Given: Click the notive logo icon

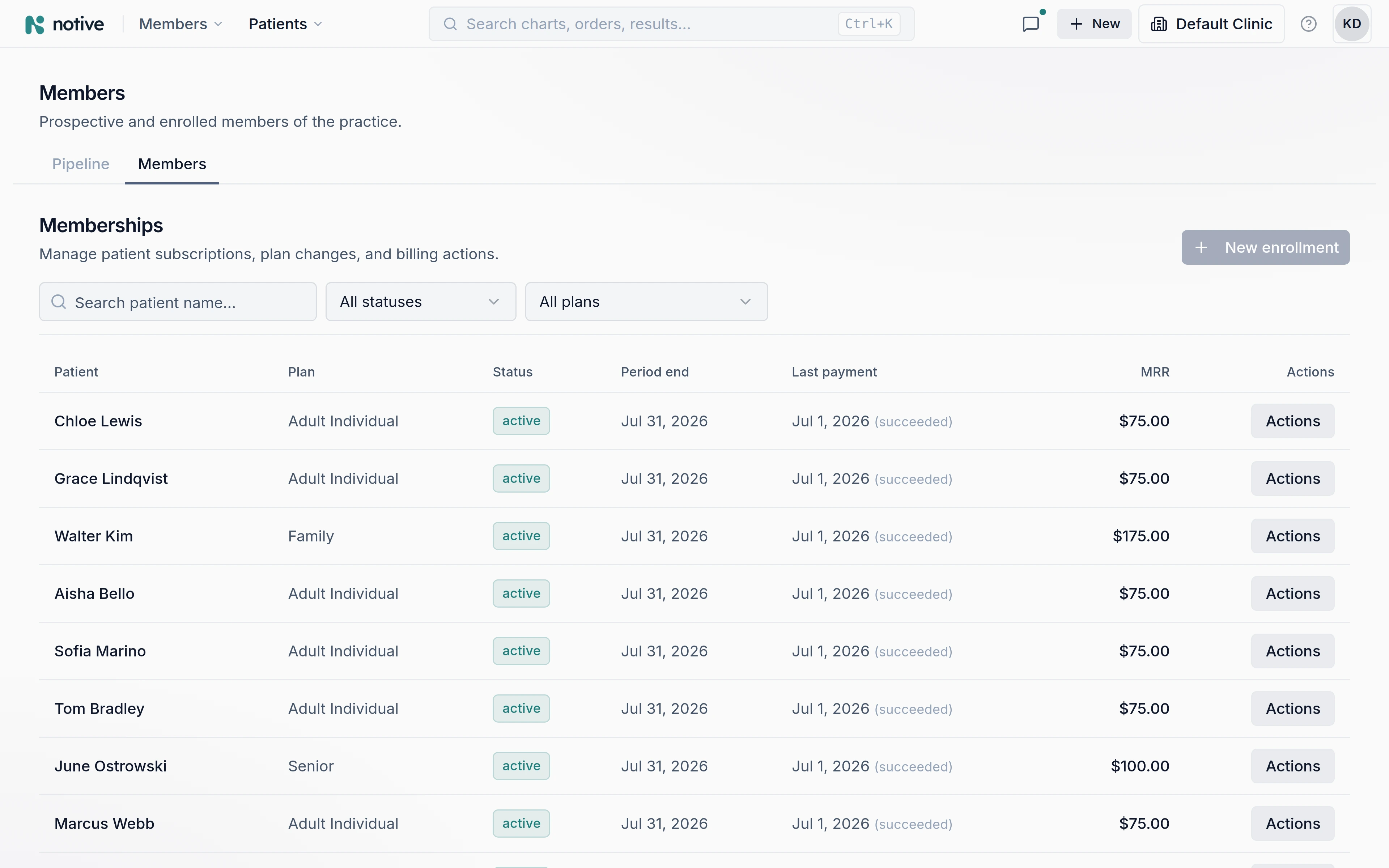Looking at the screenshot, I should 35,24.
